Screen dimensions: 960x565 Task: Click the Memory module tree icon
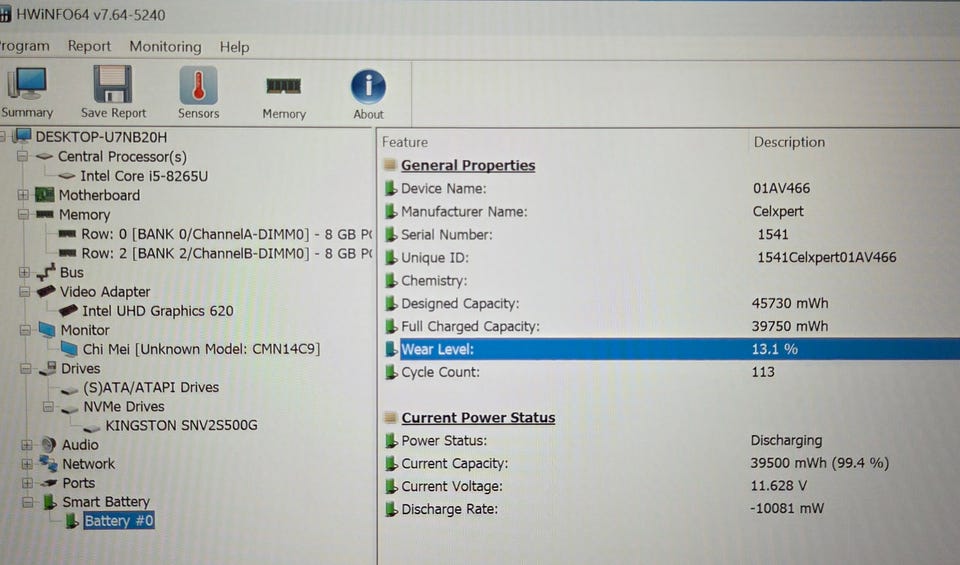click(x=45, y=214)
